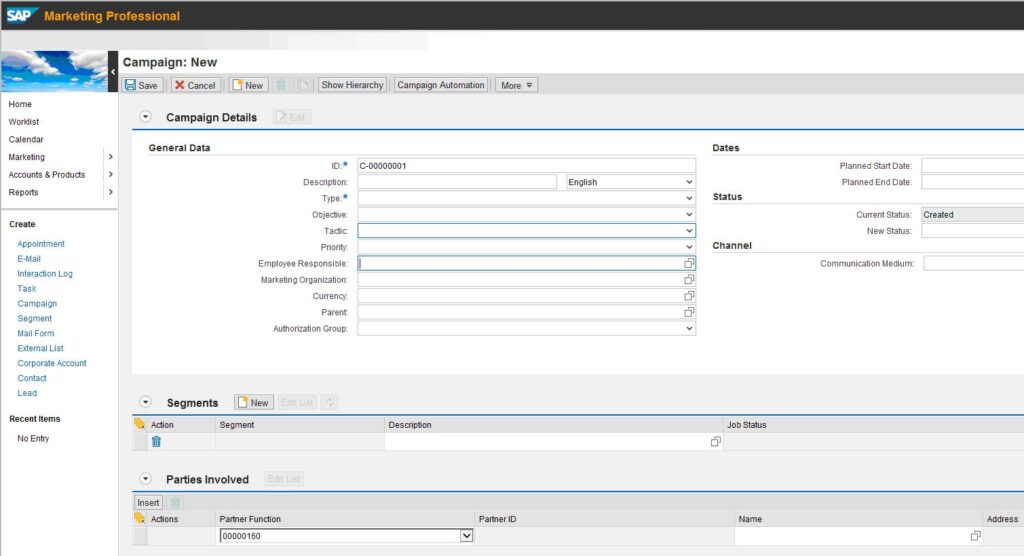Click New in the campaign toolbar
This screenshot has height=556, width=1024.
pos(248,85)
